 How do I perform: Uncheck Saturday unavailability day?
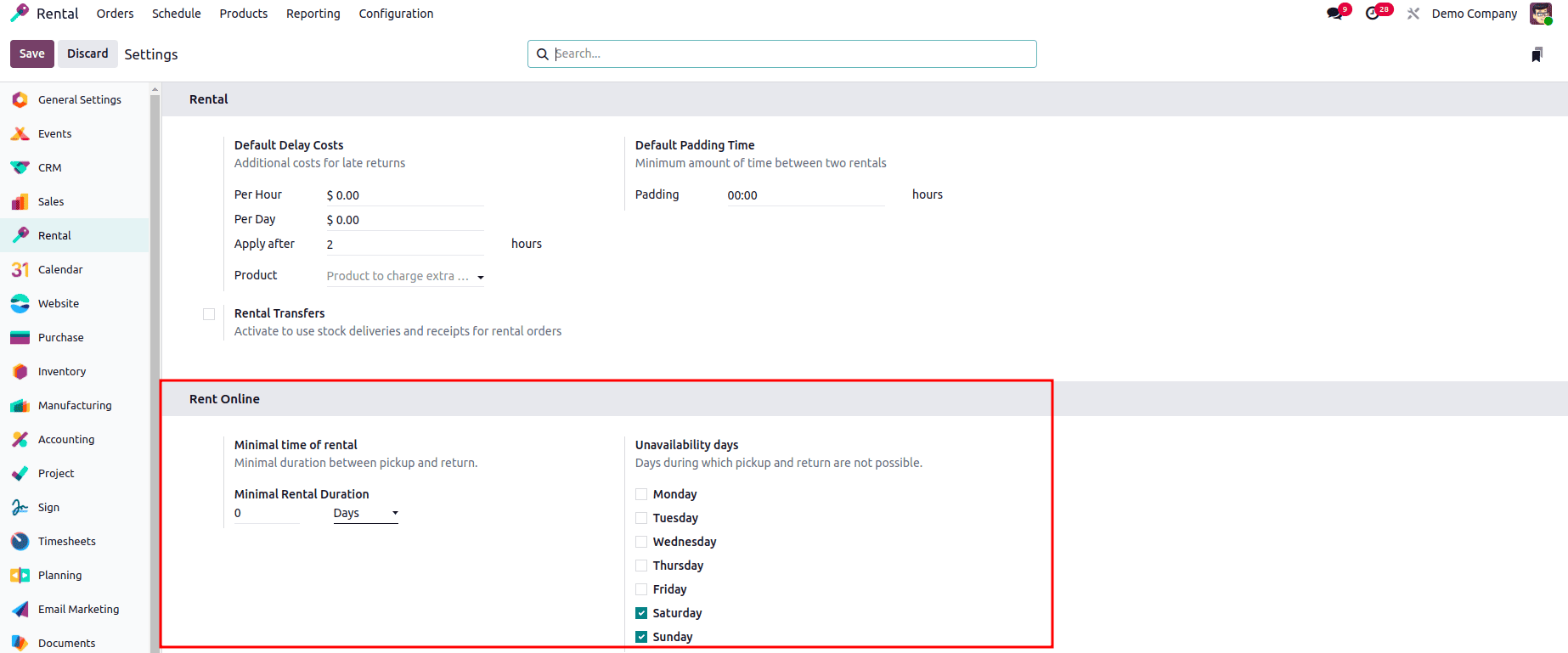tap(641, 613)
